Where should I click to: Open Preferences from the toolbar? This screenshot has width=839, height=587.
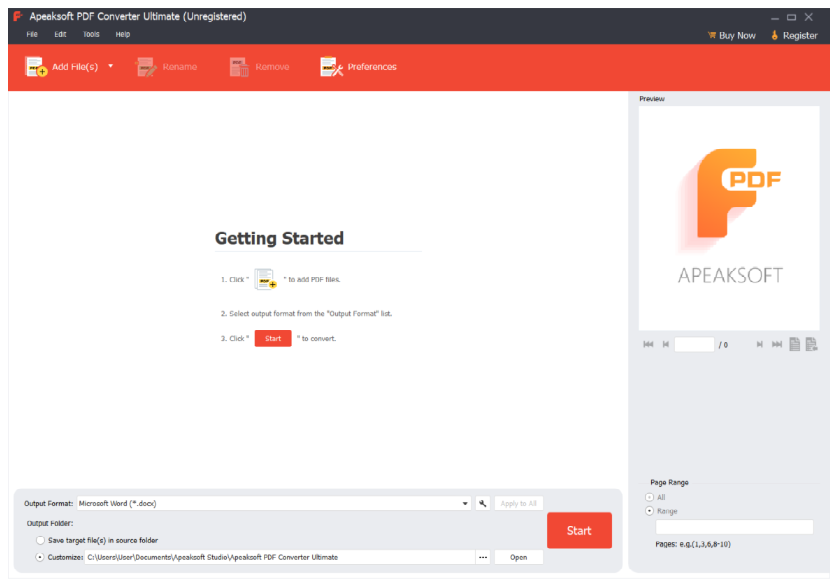tap(359, 67)
